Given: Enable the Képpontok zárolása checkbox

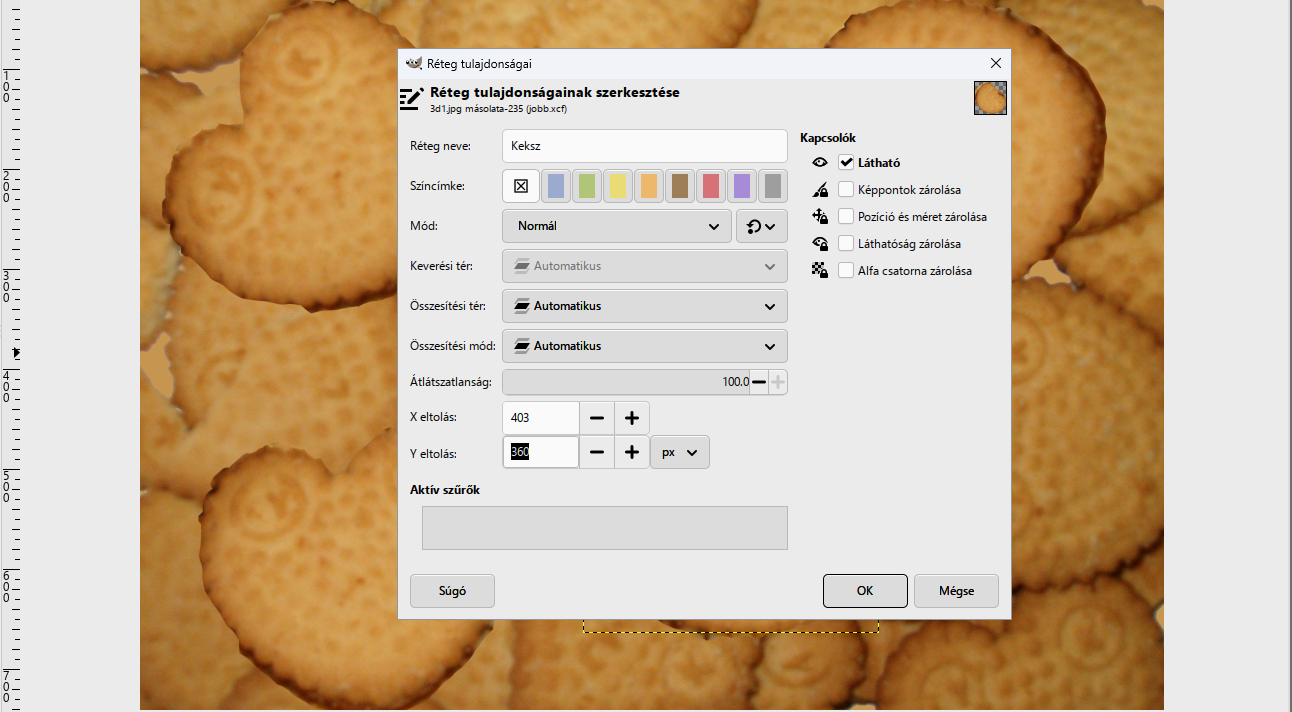Looking at the screenshot, I should [846, 189].
